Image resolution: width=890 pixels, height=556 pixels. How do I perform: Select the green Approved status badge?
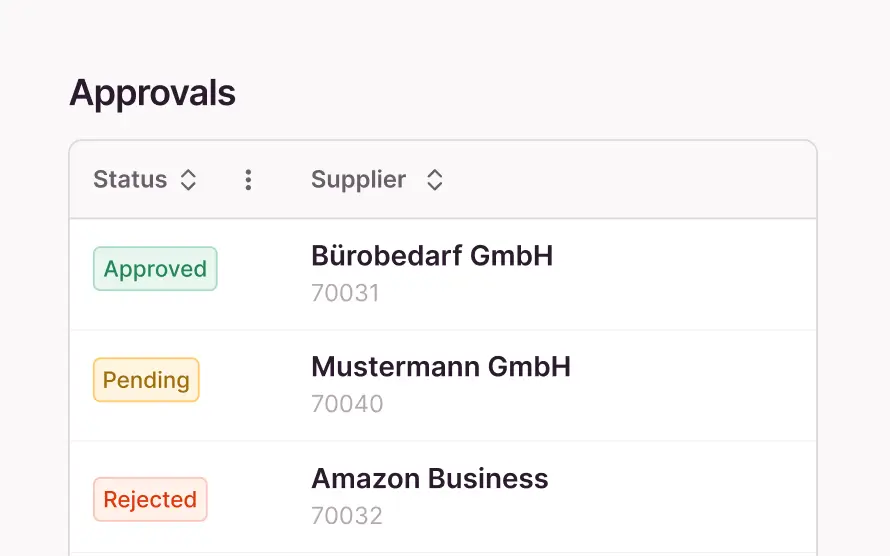[x=155, y=269]
